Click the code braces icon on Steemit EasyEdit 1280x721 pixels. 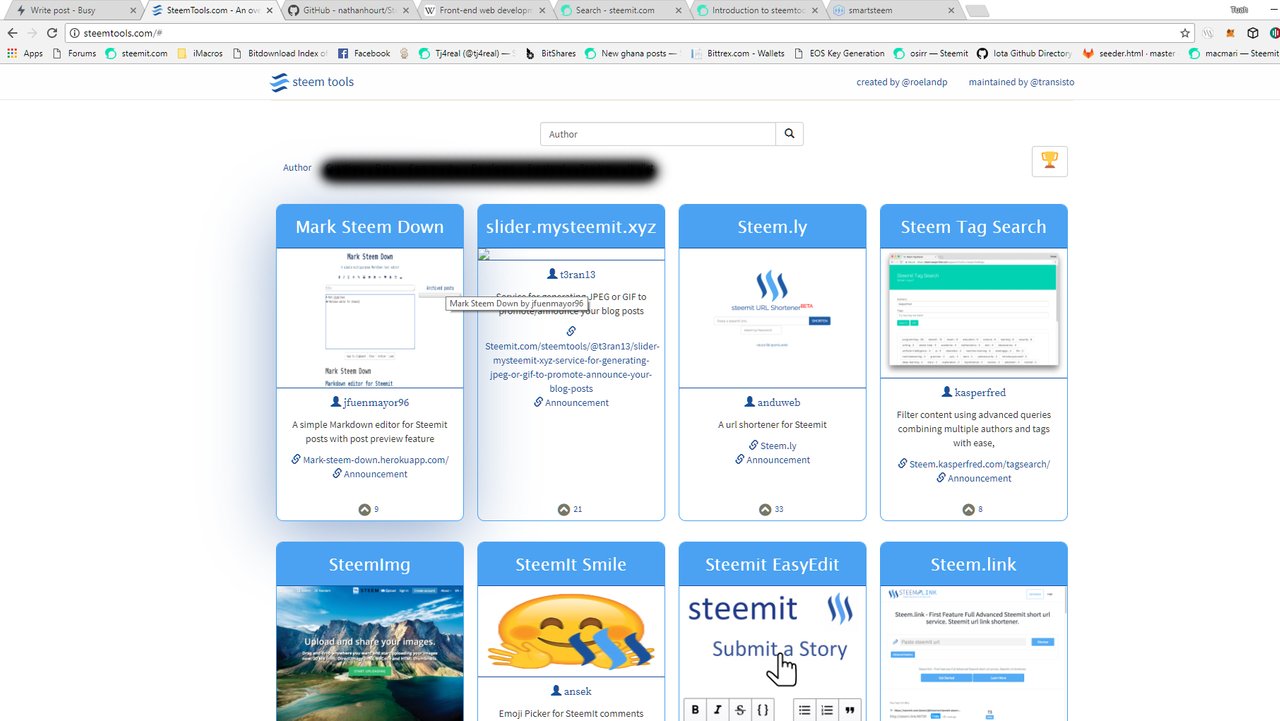point(763,709)
